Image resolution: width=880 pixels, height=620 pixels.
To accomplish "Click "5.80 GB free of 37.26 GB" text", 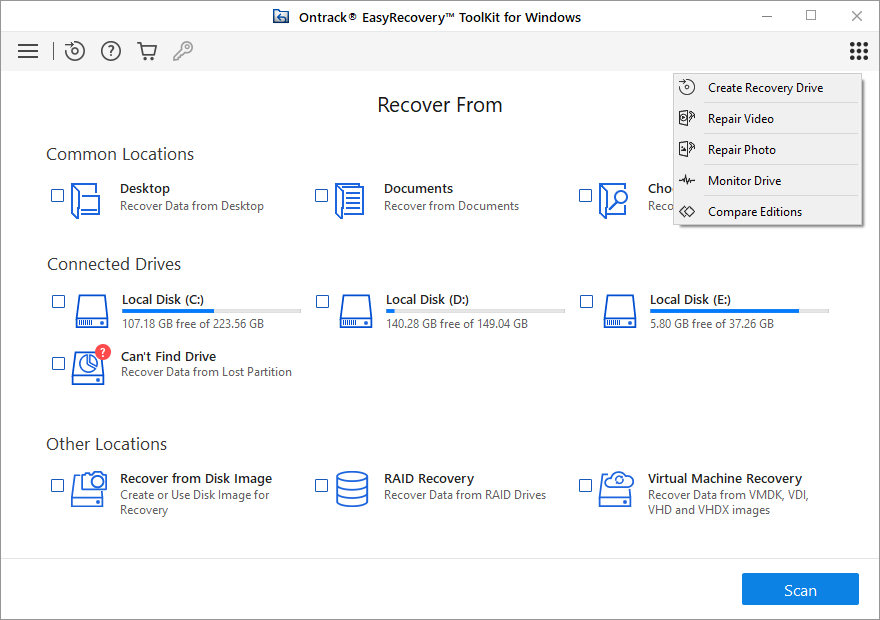I will (x=712, y=324).
